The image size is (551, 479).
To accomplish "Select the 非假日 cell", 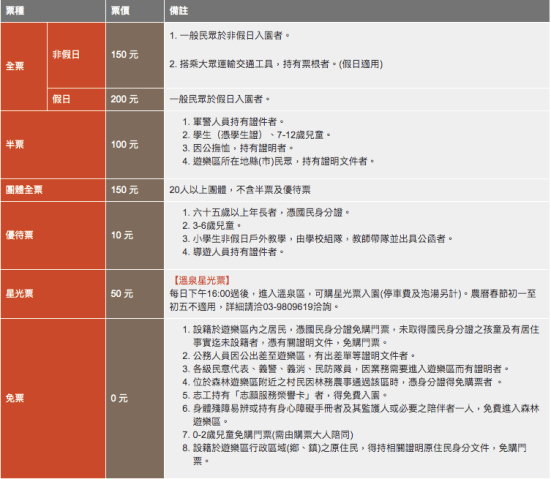I will point(76,55).
